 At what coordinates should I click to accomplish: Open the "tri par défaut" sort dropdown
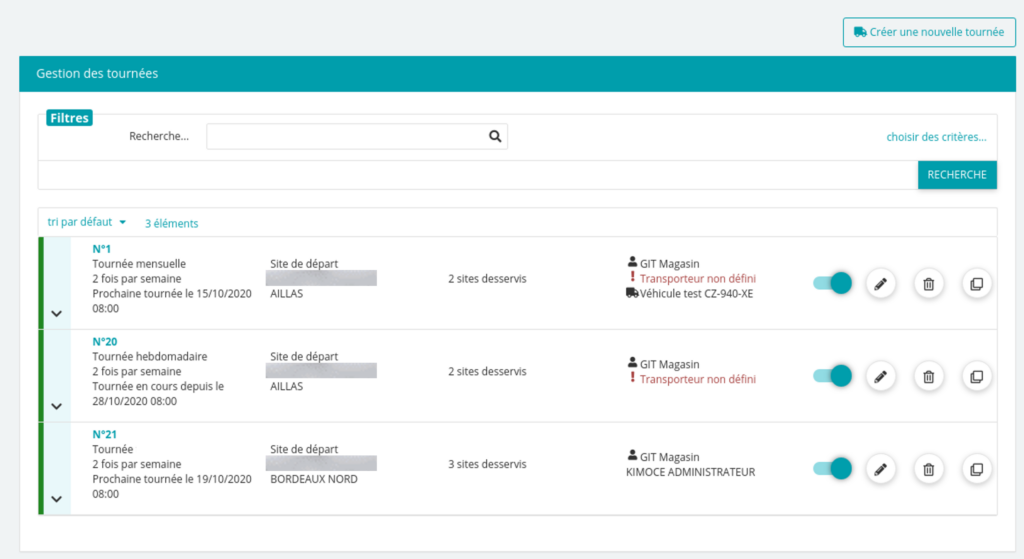tap(87, 222)
